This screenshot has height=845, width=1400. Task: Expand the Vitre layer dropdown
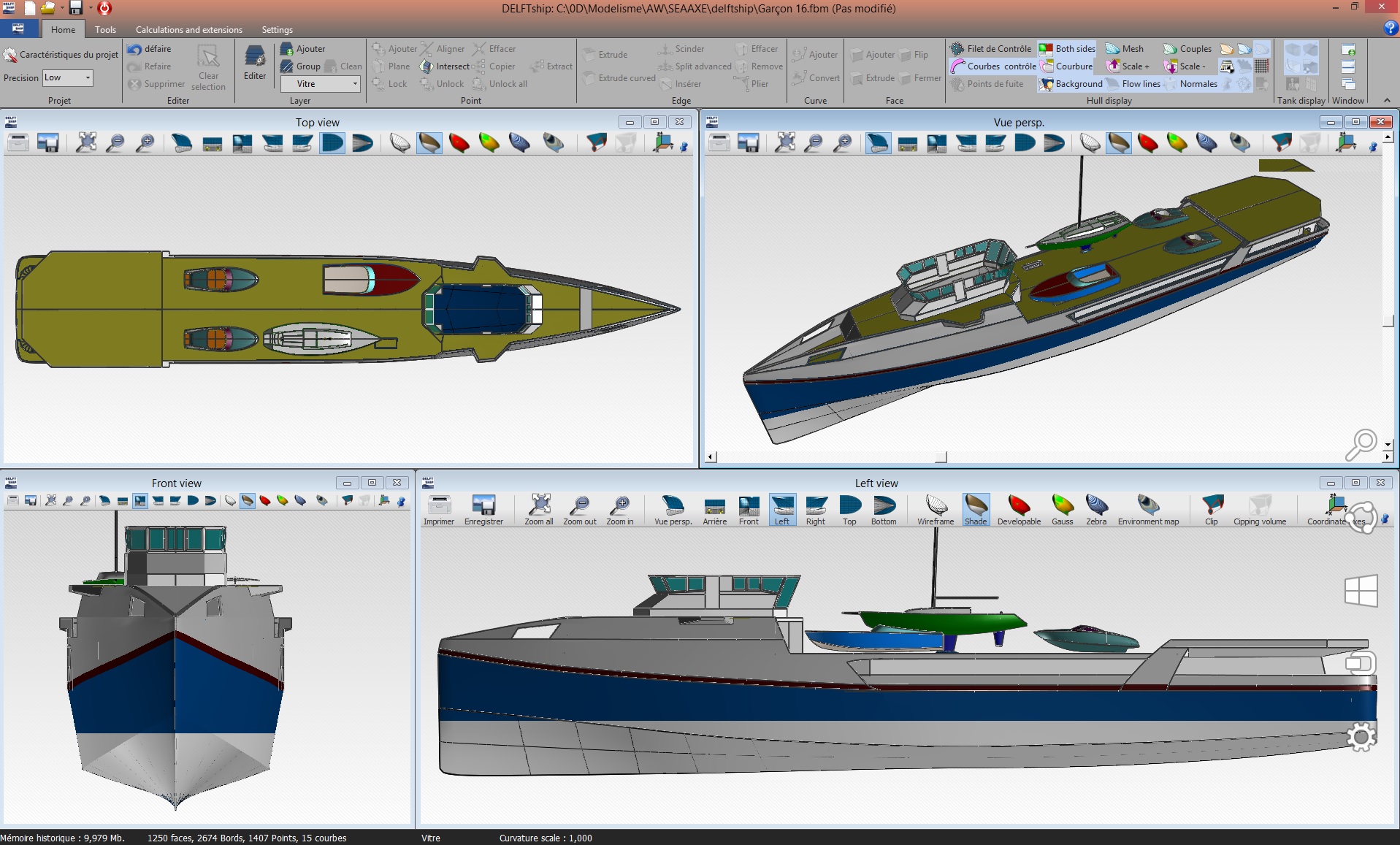(355, 84)
